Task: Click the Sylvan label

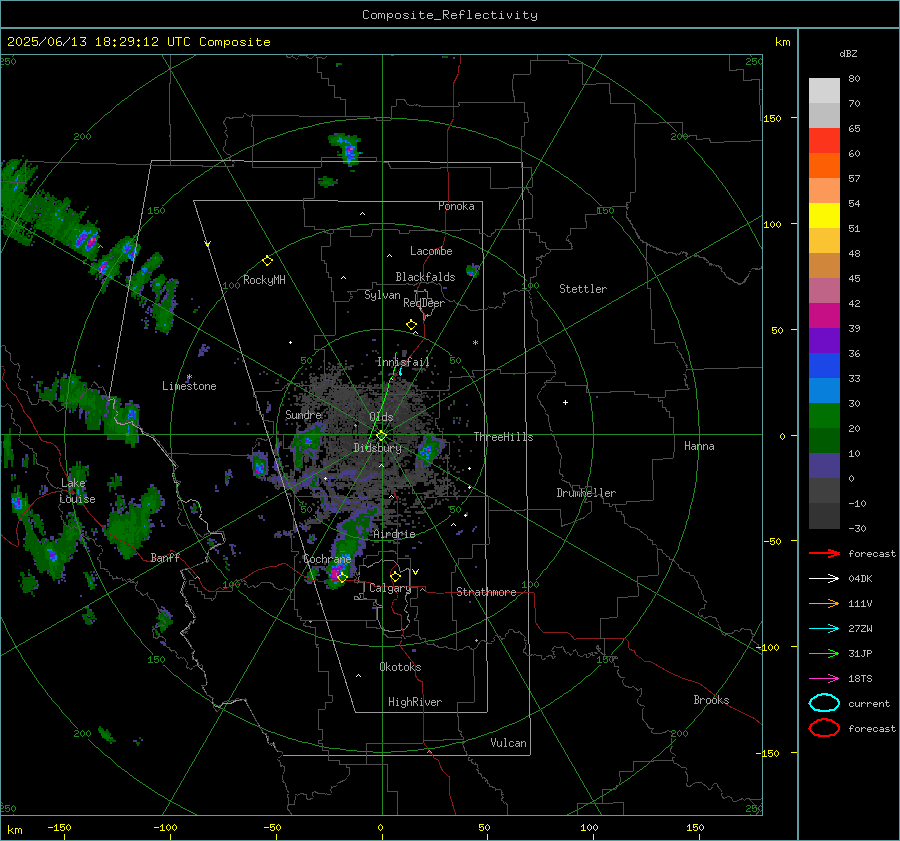Action: (x=382, y=295)
